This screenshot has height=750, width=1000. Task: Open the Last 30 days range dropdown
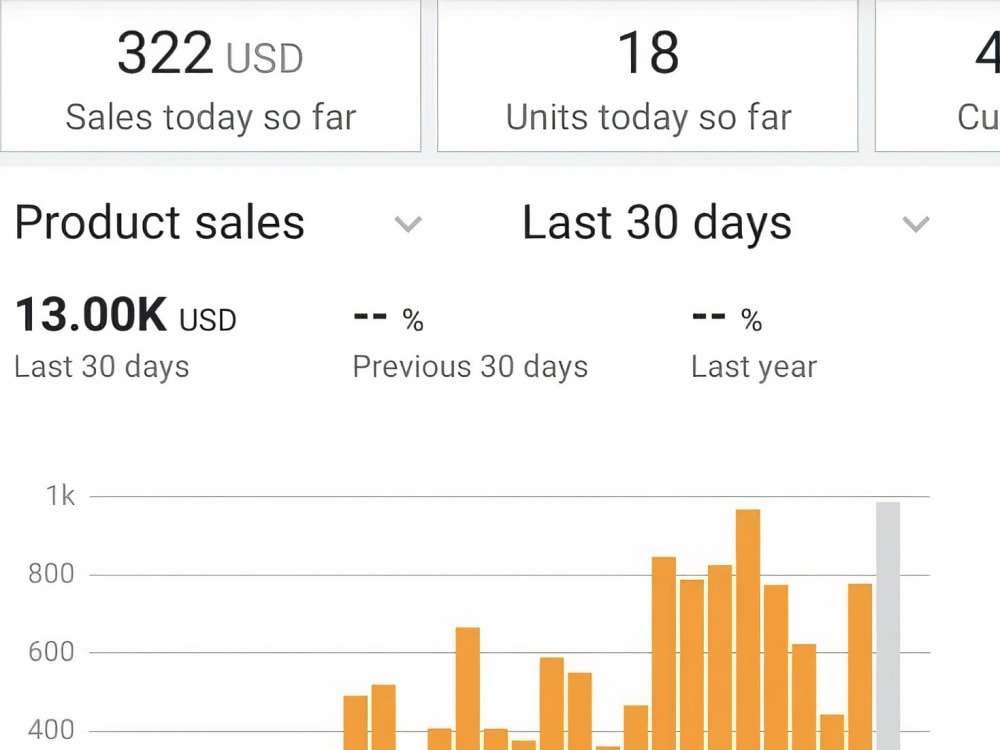[x=726, y=223]
